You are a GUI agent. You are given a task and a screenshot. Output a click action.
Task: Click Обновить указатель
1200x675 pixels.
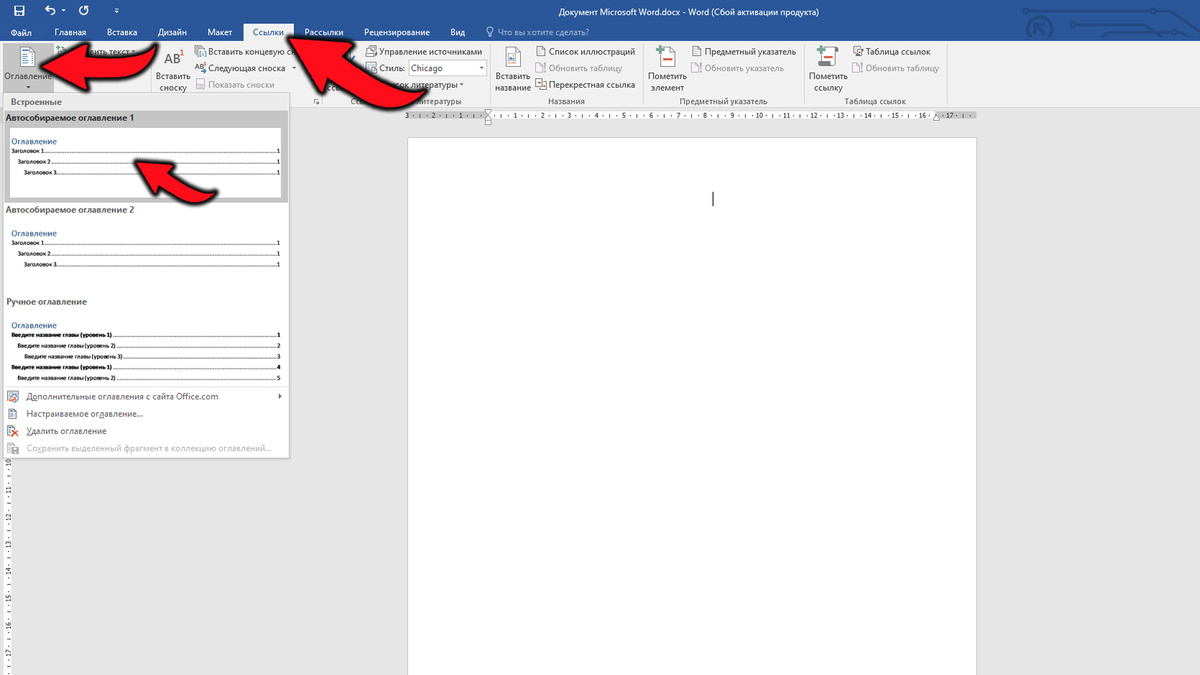[737, 68]
